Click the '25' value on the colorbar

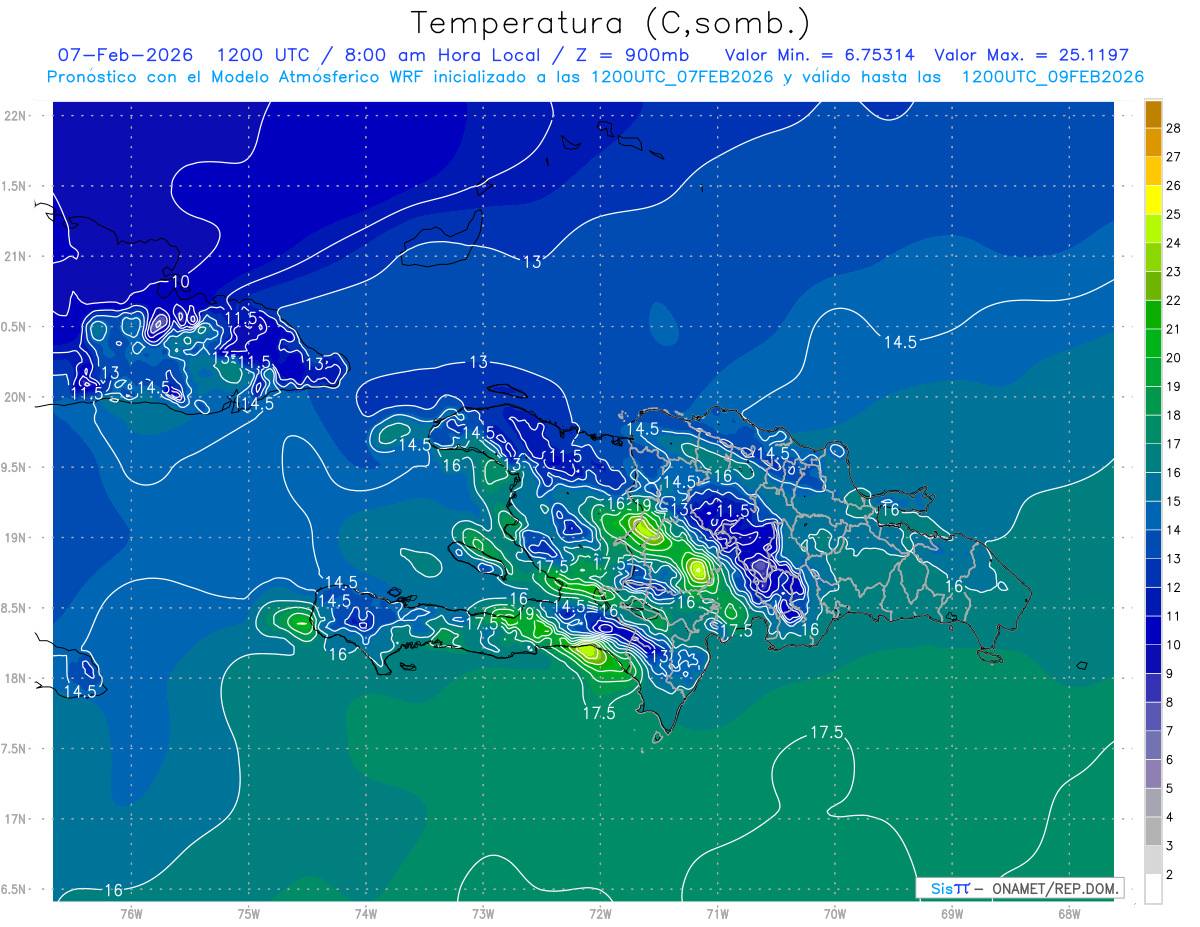pos(1174,213)
